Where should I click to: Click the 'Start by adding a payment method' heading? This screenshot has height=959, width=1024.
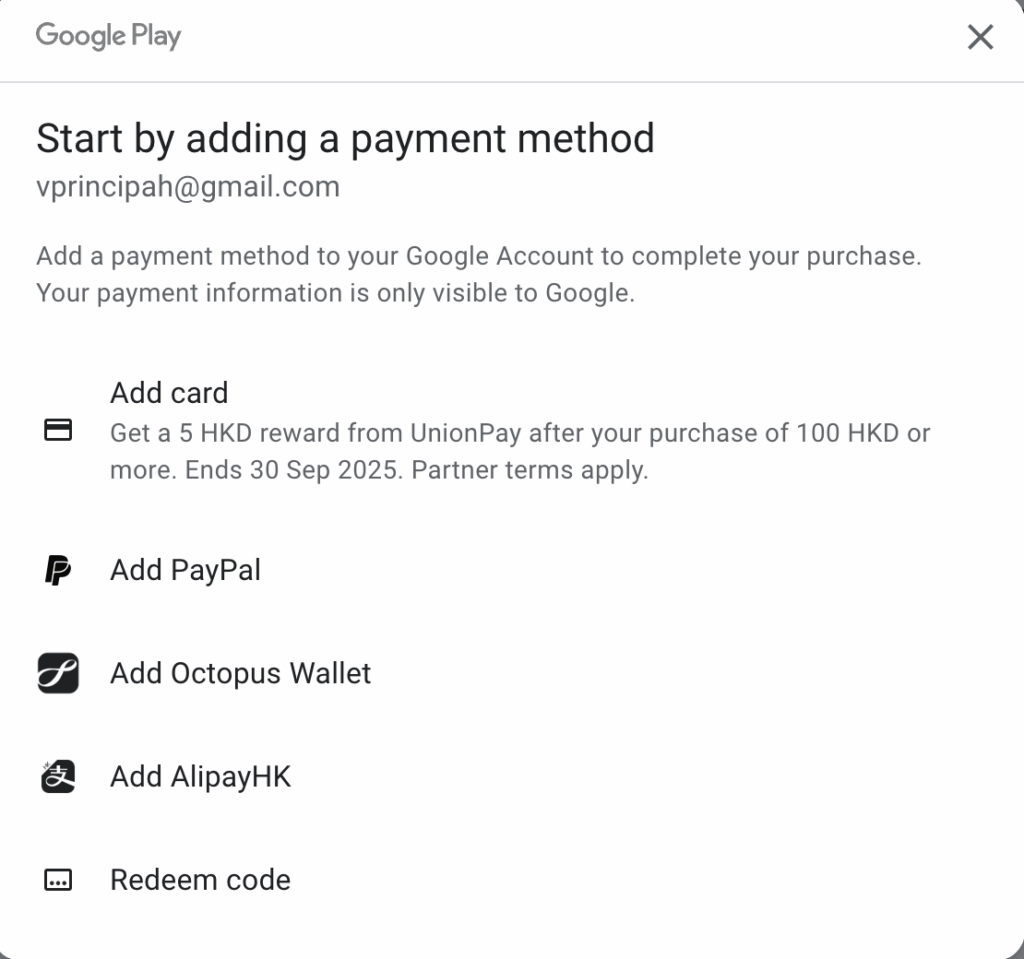[x=345, y=138]
